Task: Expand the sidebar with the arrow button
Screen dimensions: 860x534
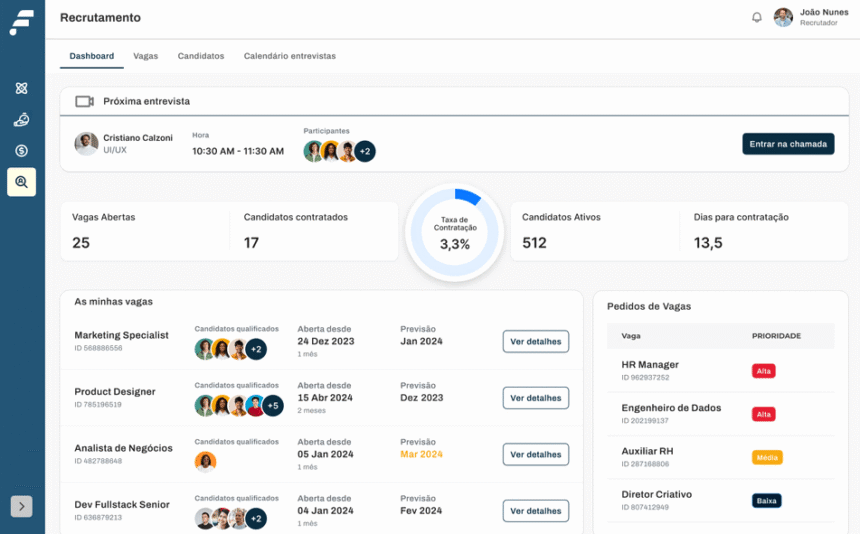Action: click(21, 506)
